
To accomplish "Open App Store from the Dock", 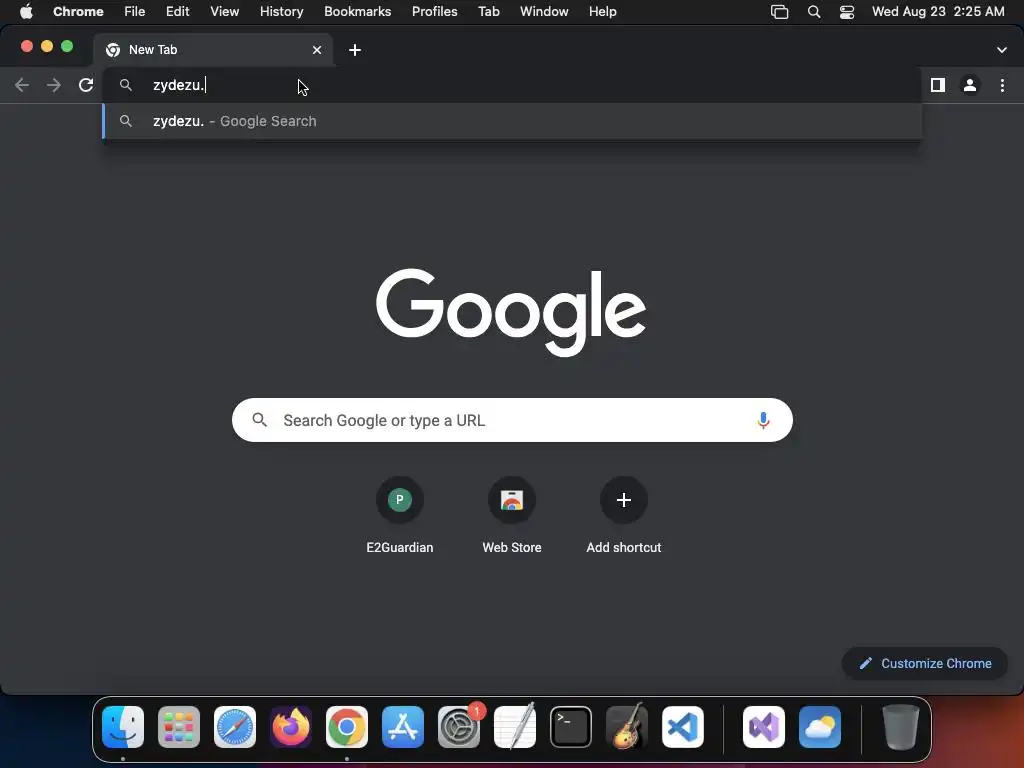I will [403, 726].
